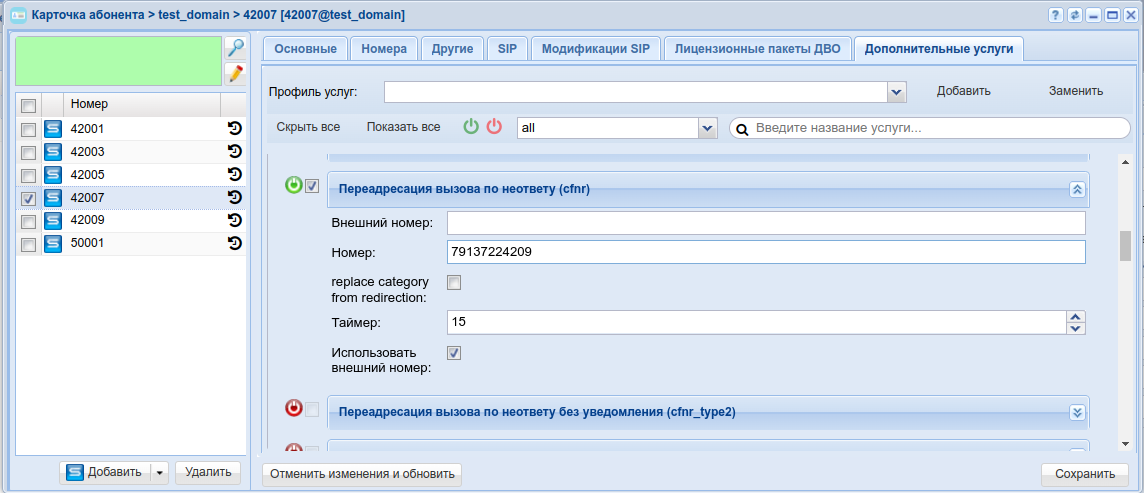Open the Номера tab
1144x493 pixels.
click(x=384, y=49)
